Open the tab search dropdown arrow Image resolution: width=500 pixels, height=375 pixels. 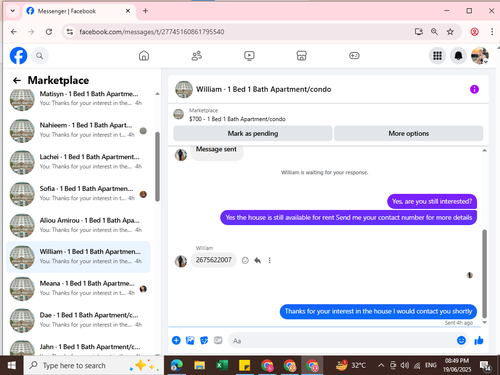point(12,11)
